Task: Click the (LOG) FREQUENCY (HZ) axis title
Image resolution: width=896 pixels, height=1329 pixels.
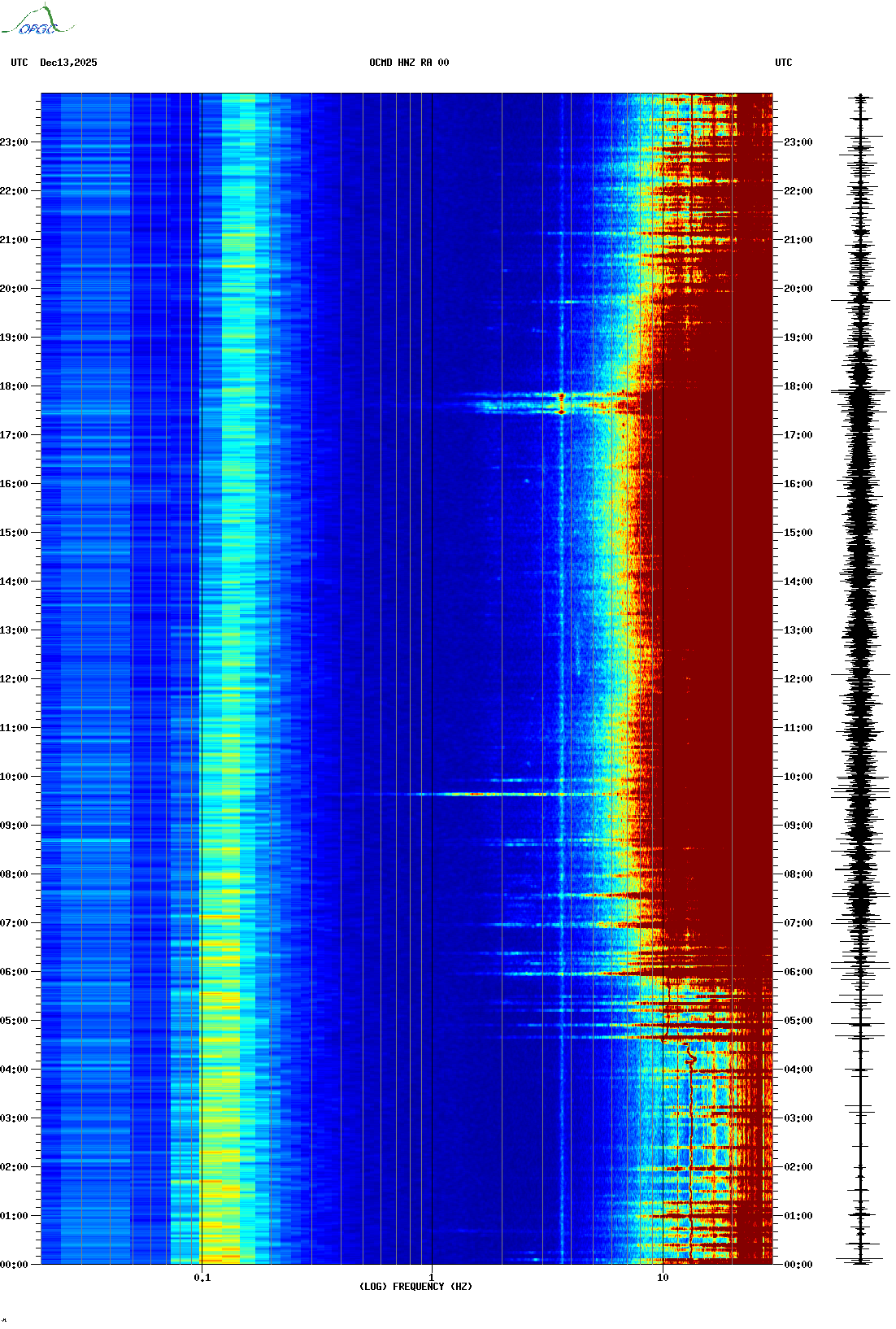Action: 415,1287
